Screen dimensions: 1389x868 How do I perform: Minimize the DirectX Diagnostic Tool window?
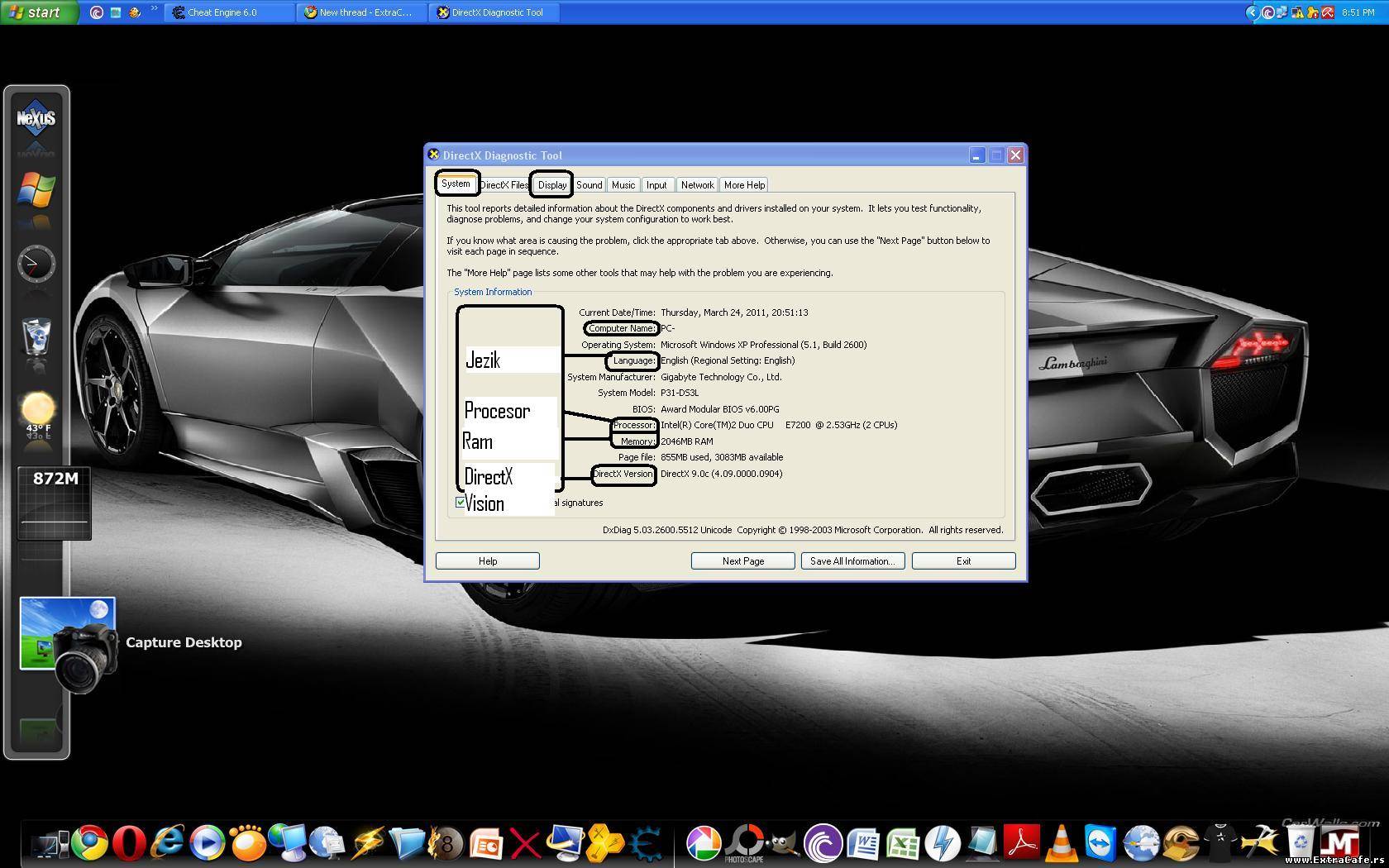pos(976,155)
